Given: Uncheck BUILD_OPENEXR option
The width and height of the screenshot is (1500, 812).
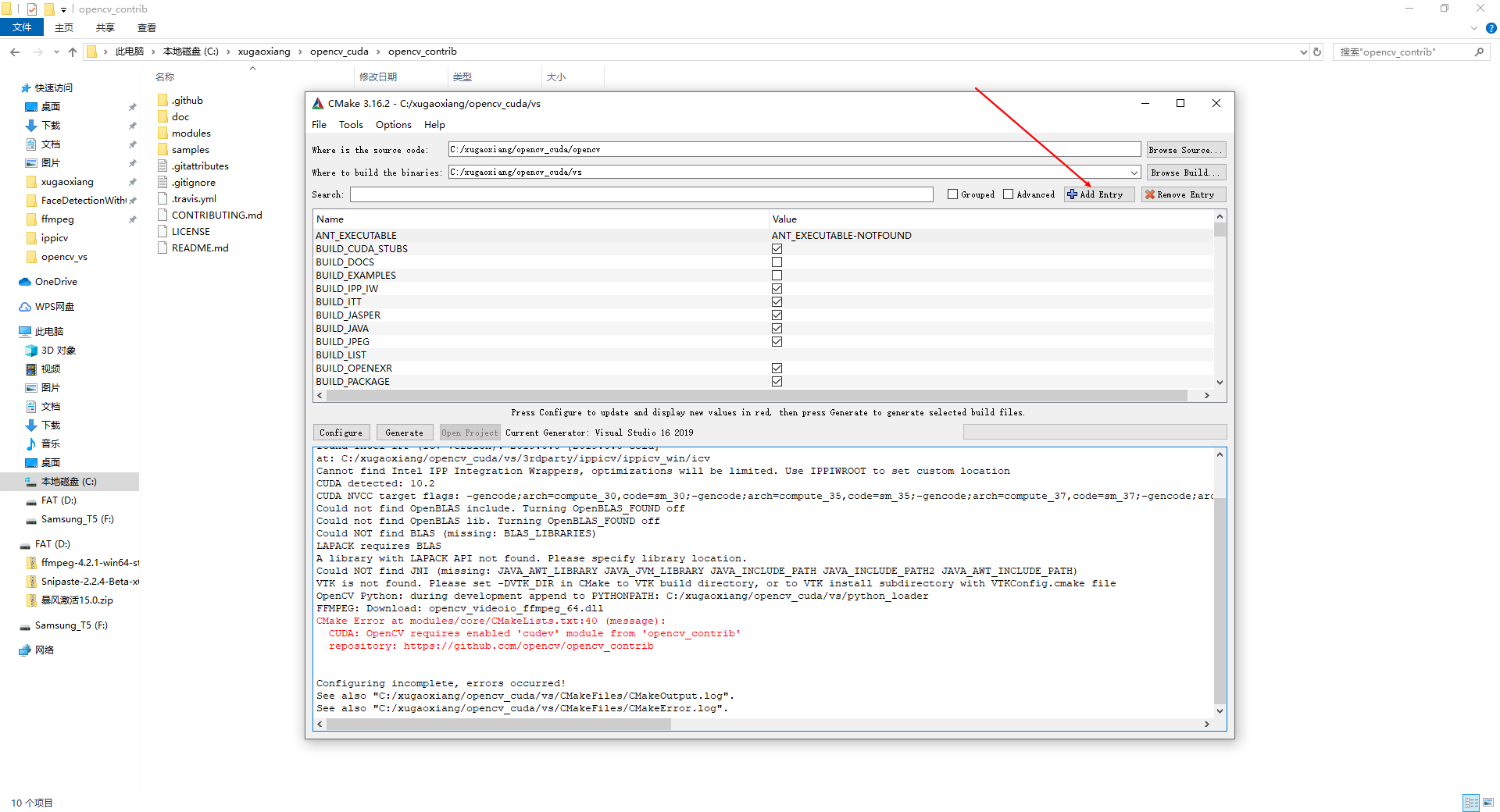Looking at the screenshot, I should tap(777, 368).
